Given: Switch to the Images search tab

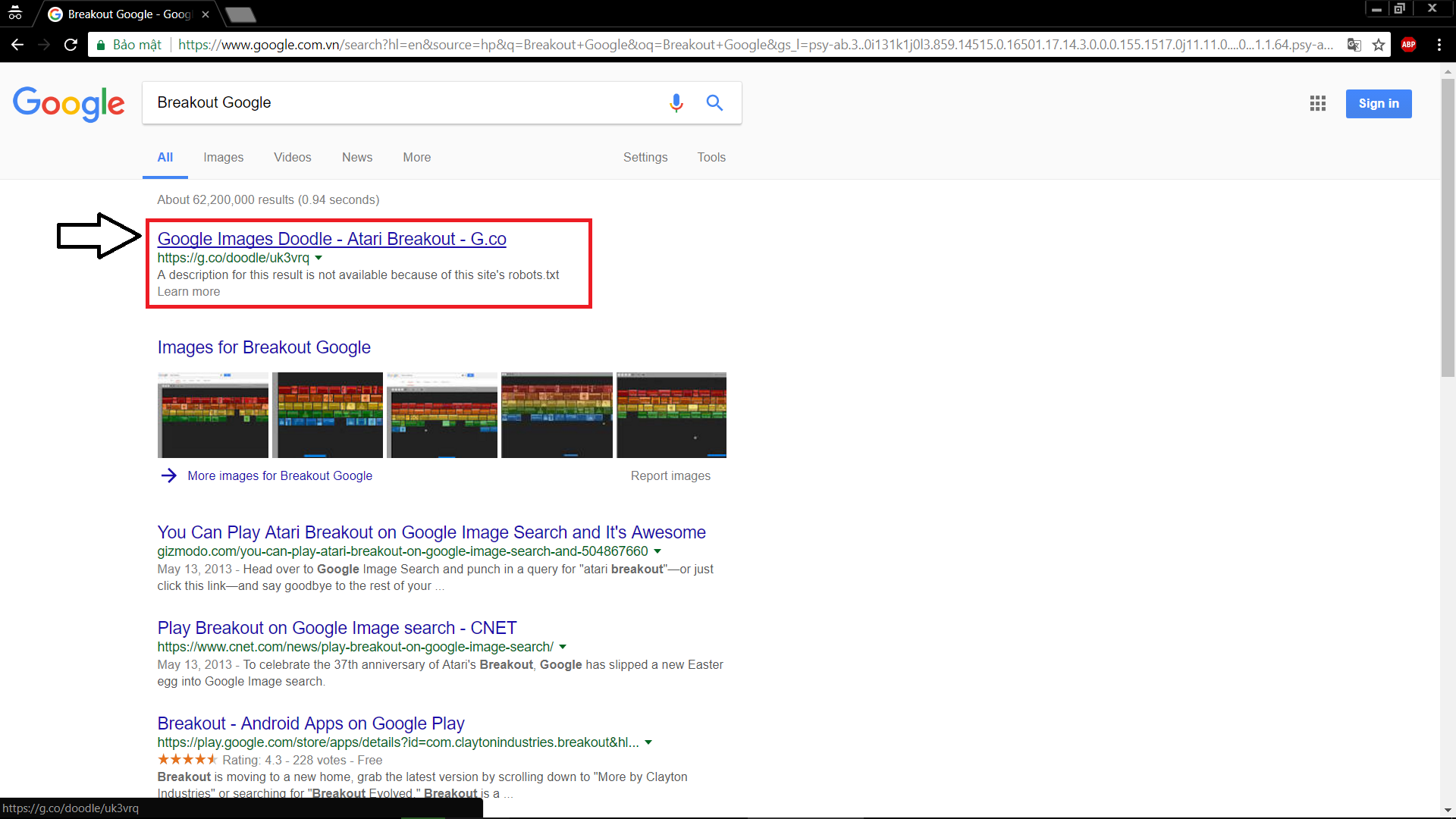Looking at the screenshot, I should point(223,157).
